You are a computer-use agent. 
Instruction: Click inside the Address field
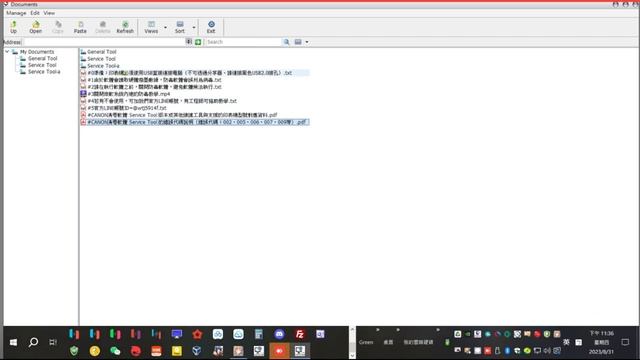click(104, 42)
